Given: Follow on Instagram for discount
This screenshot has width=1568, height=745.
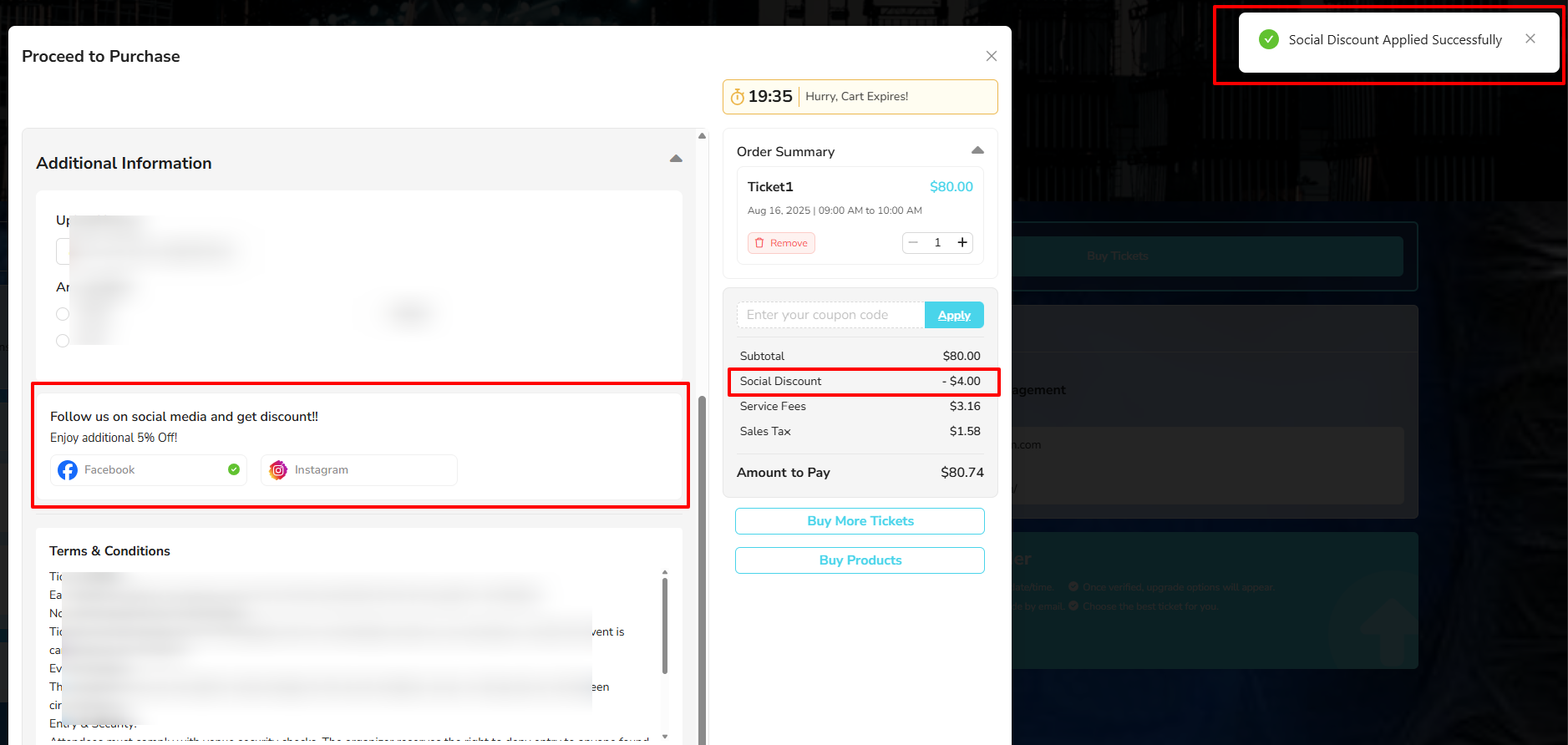Looking at the screenshot, I should coord(359,470).
